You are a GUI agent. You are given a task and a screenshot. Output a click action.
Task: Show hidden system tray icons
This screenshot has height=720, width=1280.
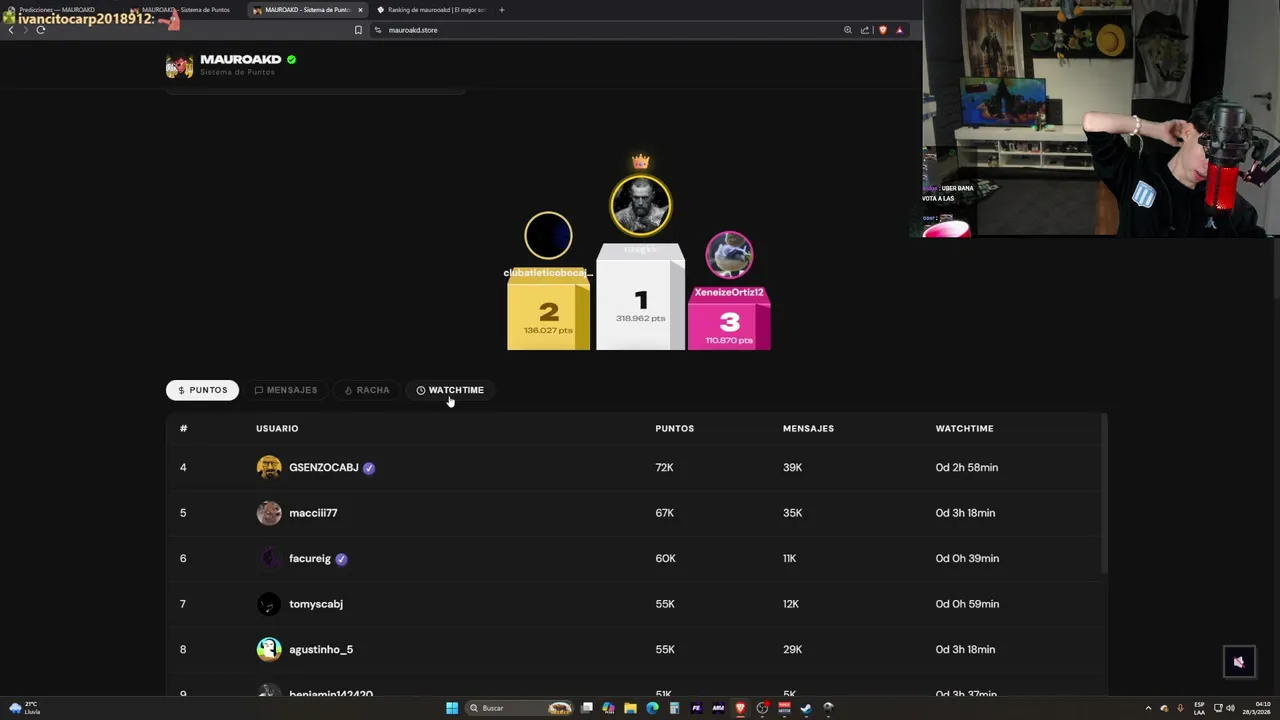click(1148, 708)
